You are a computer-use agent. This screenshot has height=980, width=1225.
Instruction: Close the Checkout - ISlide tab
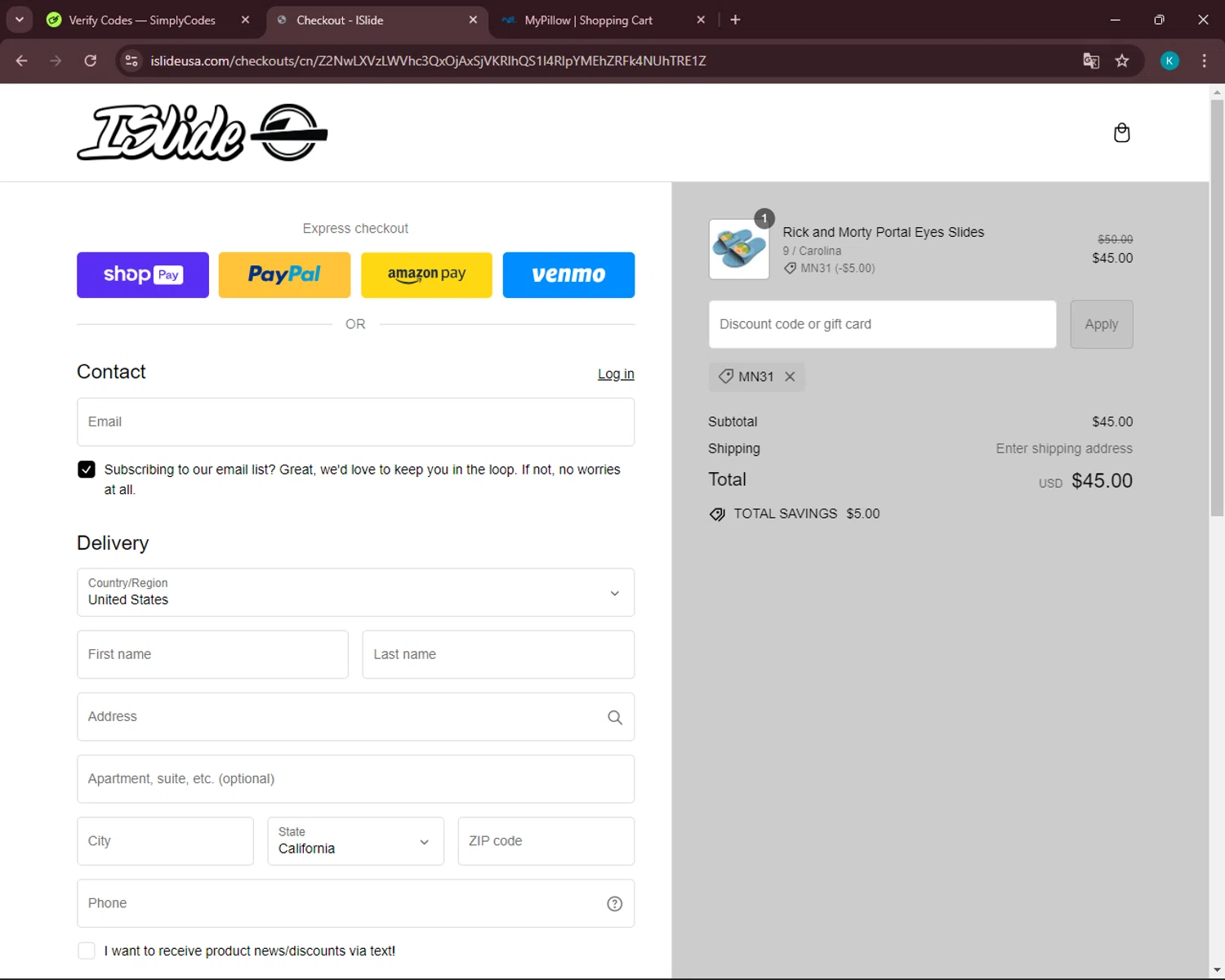click(473, 20)
